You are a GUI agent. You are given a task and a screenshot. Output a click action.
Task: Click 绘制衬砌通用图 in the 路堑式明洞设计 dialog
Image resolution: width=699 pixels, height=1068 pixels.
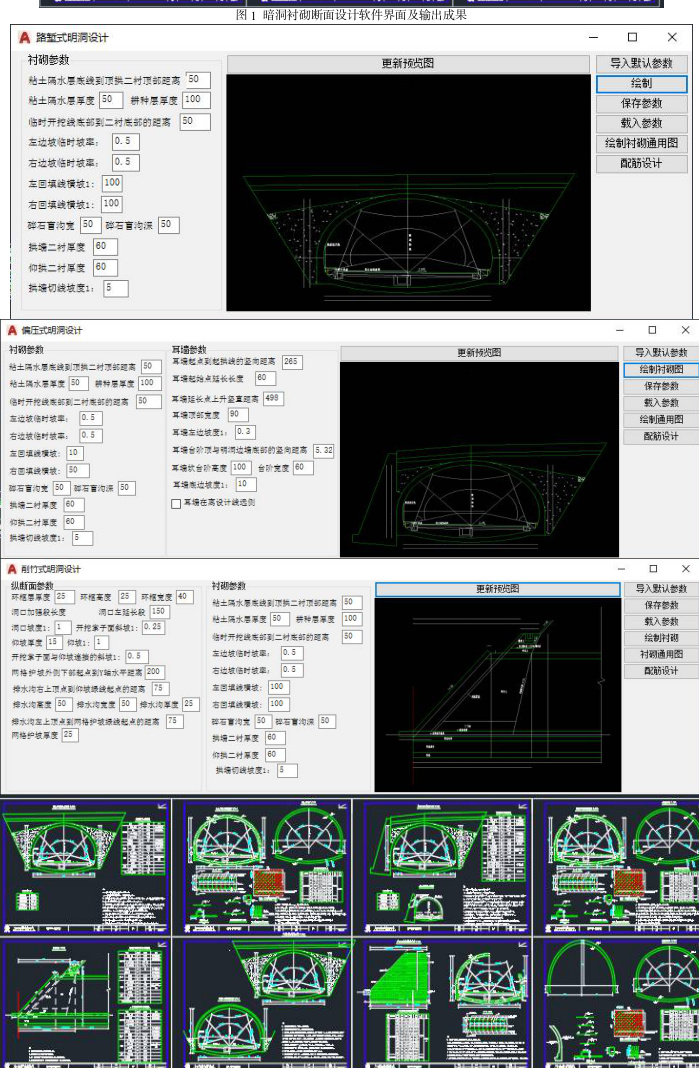coord(641,143)
